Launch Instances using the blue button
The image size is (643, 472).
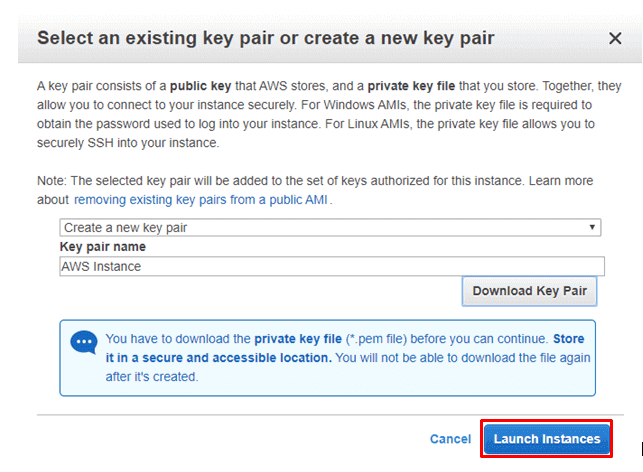point(547,439)
